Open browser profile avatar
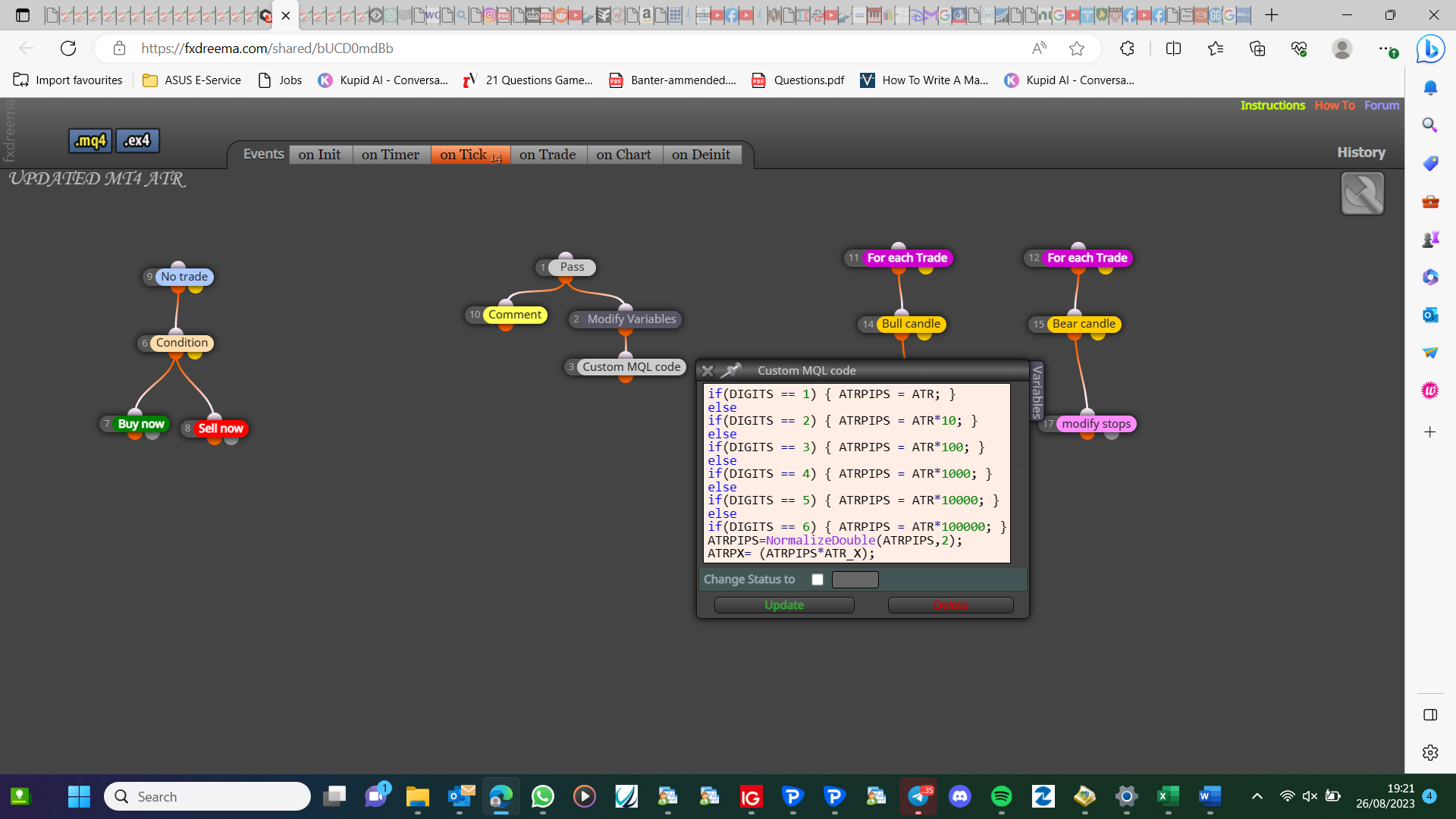Viewport: 1456px width, 819px height. [x=1342, y=49]
